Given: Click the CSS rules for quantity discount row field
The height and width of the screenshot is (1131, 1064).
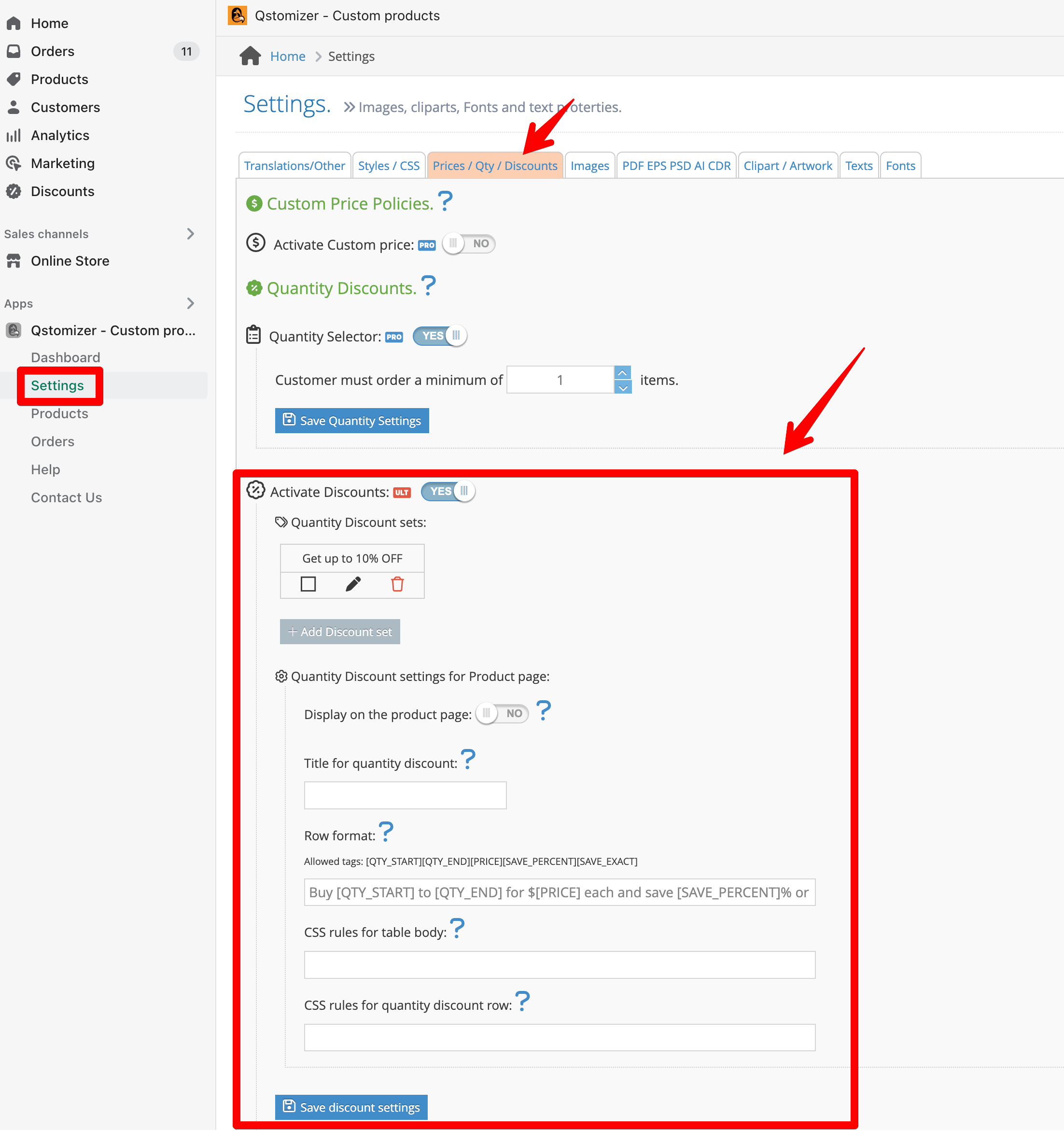Looking at the screenshot, I should [x=560, y=1038].
